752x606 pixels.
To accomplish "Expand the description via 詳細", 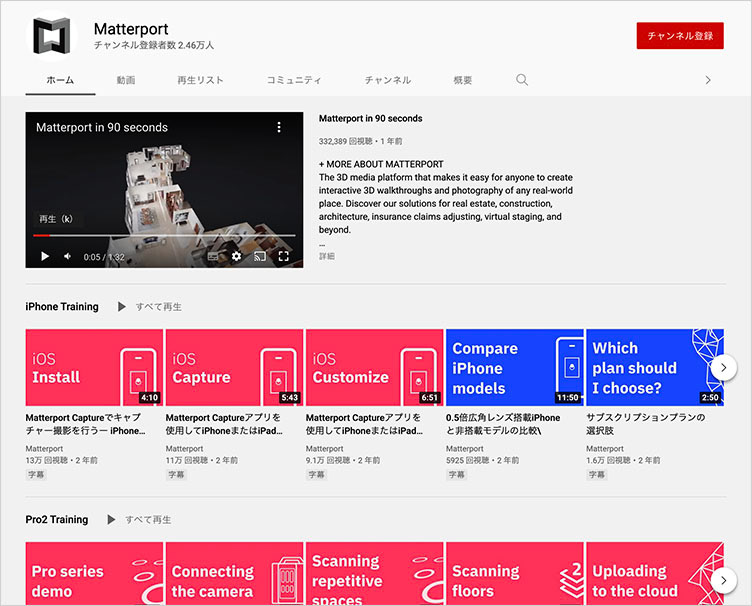I will [x=327, y=256].
